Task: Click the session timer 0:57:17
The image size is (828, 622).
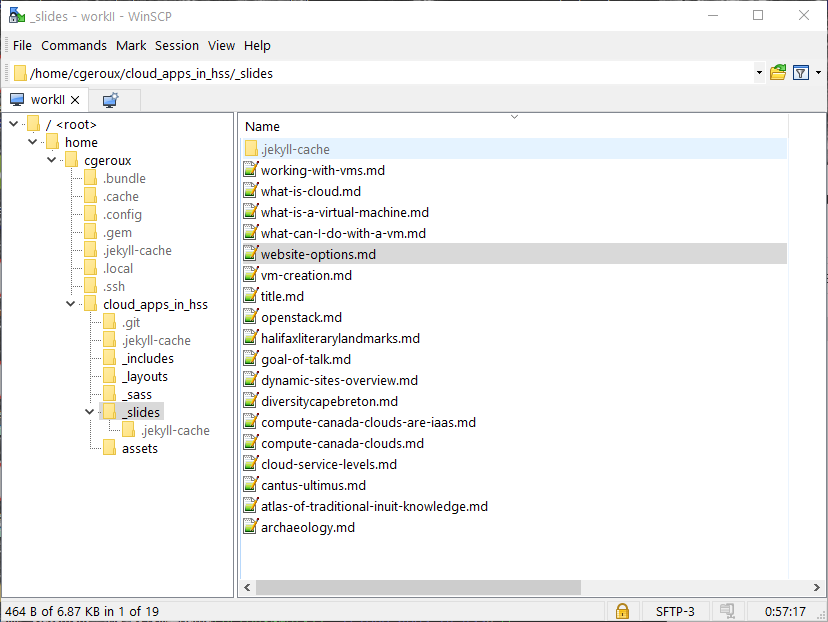Action: click(x=785, y=611)
